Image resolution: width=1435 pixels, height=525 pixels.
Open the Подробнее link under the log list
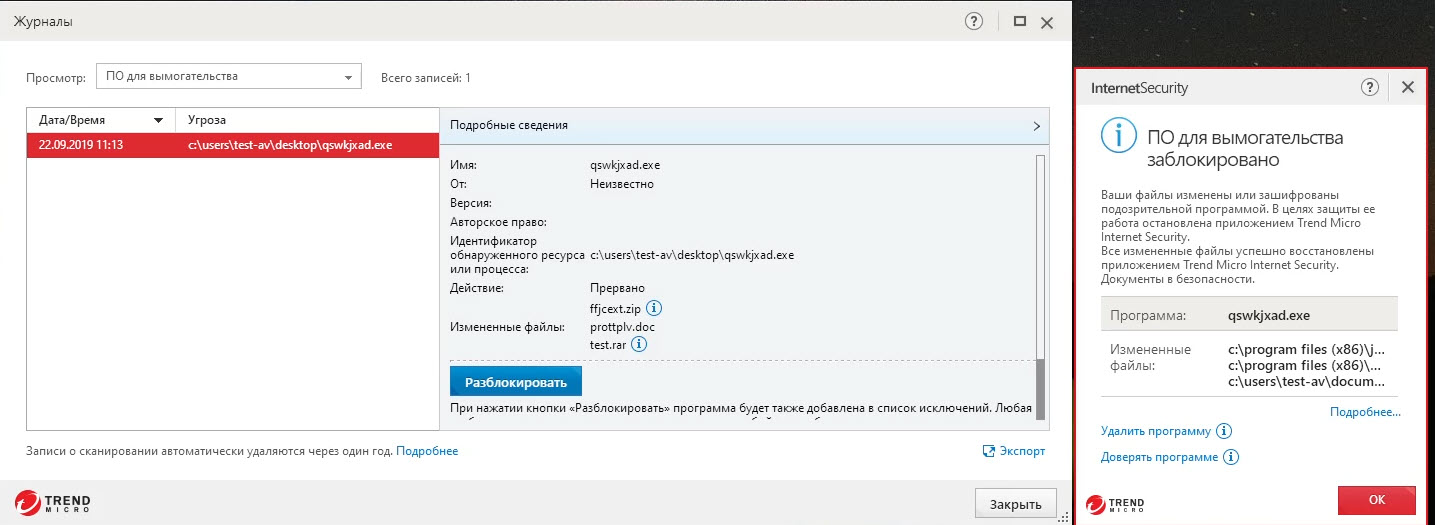427,451
